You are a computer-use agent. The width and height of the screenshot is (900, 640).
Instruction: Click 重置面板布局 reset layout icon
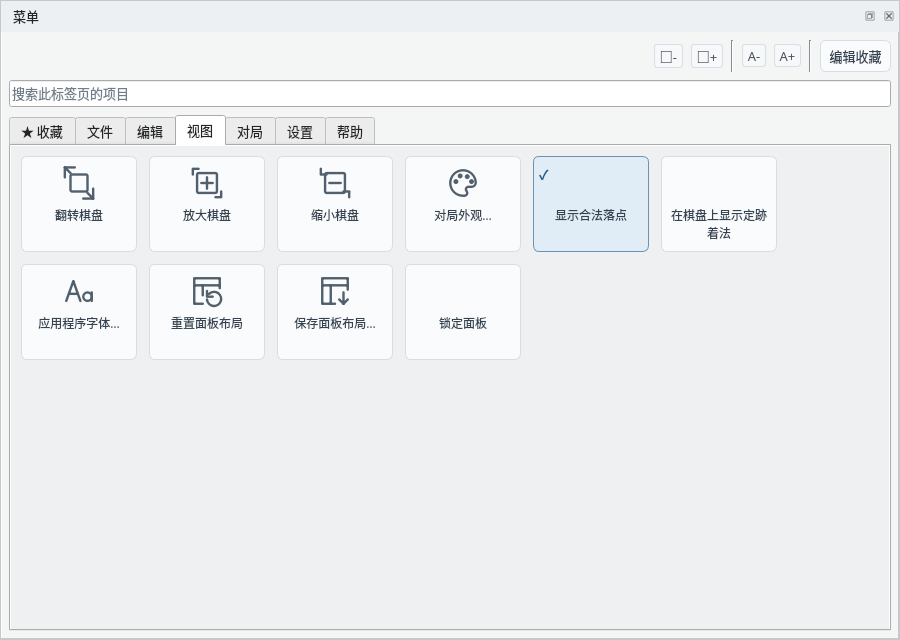pos(207,291)
